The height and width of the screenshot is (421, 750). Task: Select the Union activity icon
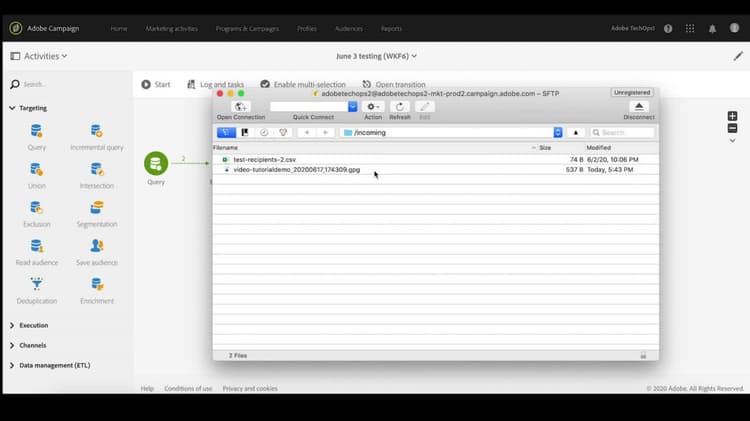pos(36,169)
